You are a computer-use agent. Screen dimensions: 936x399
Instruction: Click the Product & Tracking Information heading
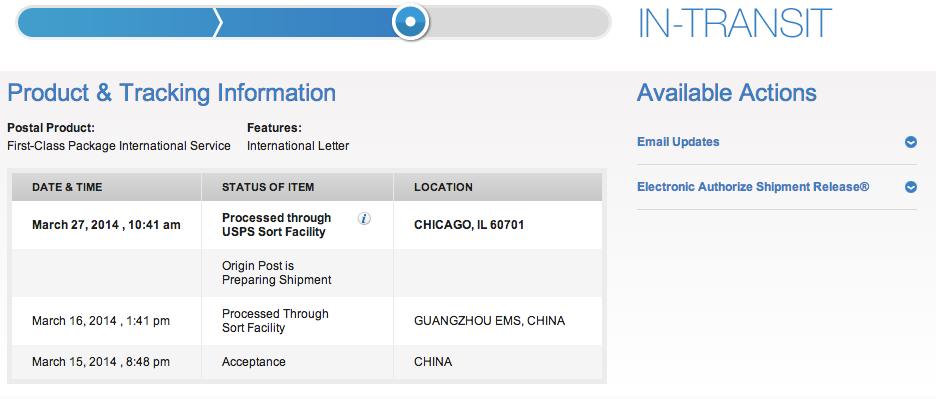pyautogui.click(x=171, y=94)
